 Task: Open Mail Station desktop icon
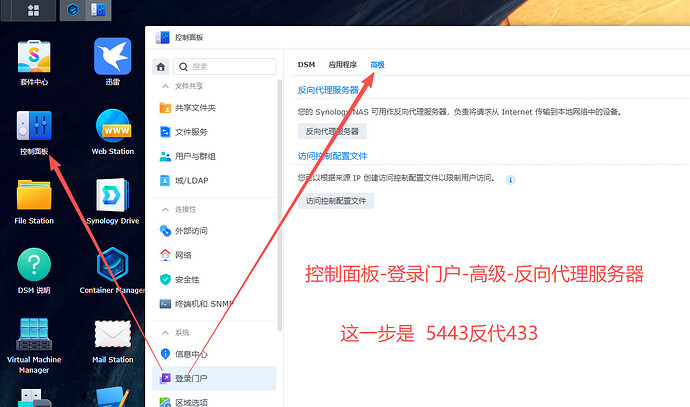[x=113, y=340]
